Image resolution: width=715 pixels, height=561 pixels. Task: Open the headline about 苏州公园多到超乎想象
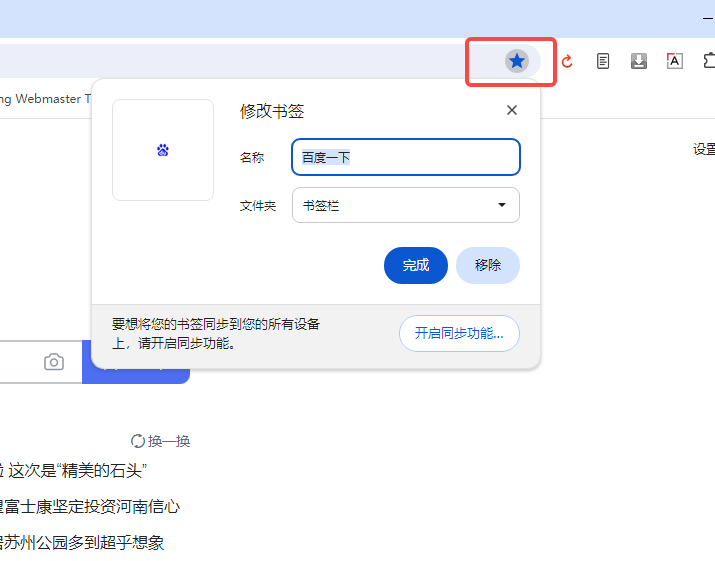click(82, 543)
